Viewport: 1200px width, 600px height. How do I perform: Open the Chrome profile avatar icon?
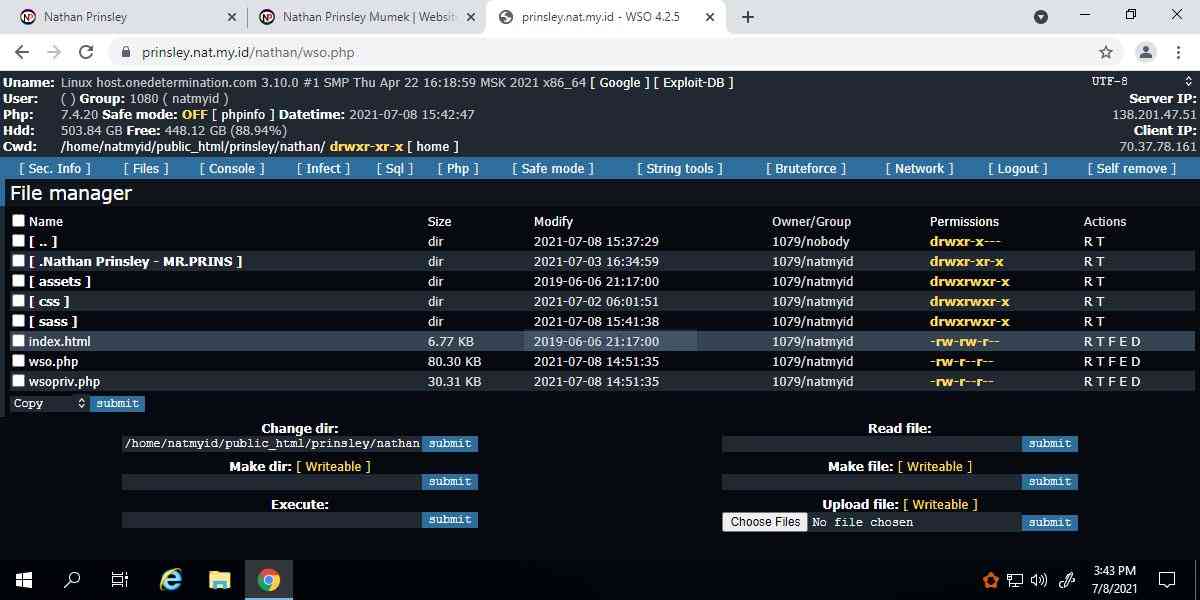1146,52
